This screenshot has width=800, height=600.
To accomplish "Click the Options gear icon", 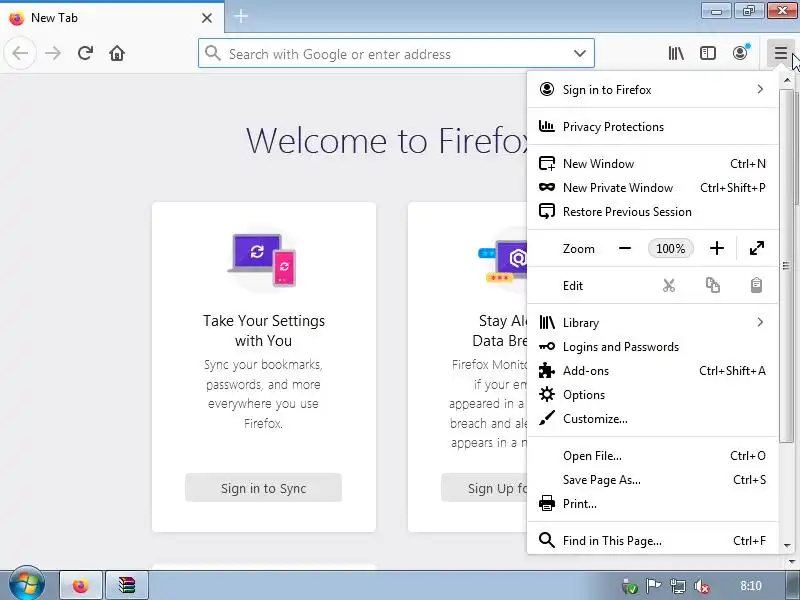I will pos(547,394).
